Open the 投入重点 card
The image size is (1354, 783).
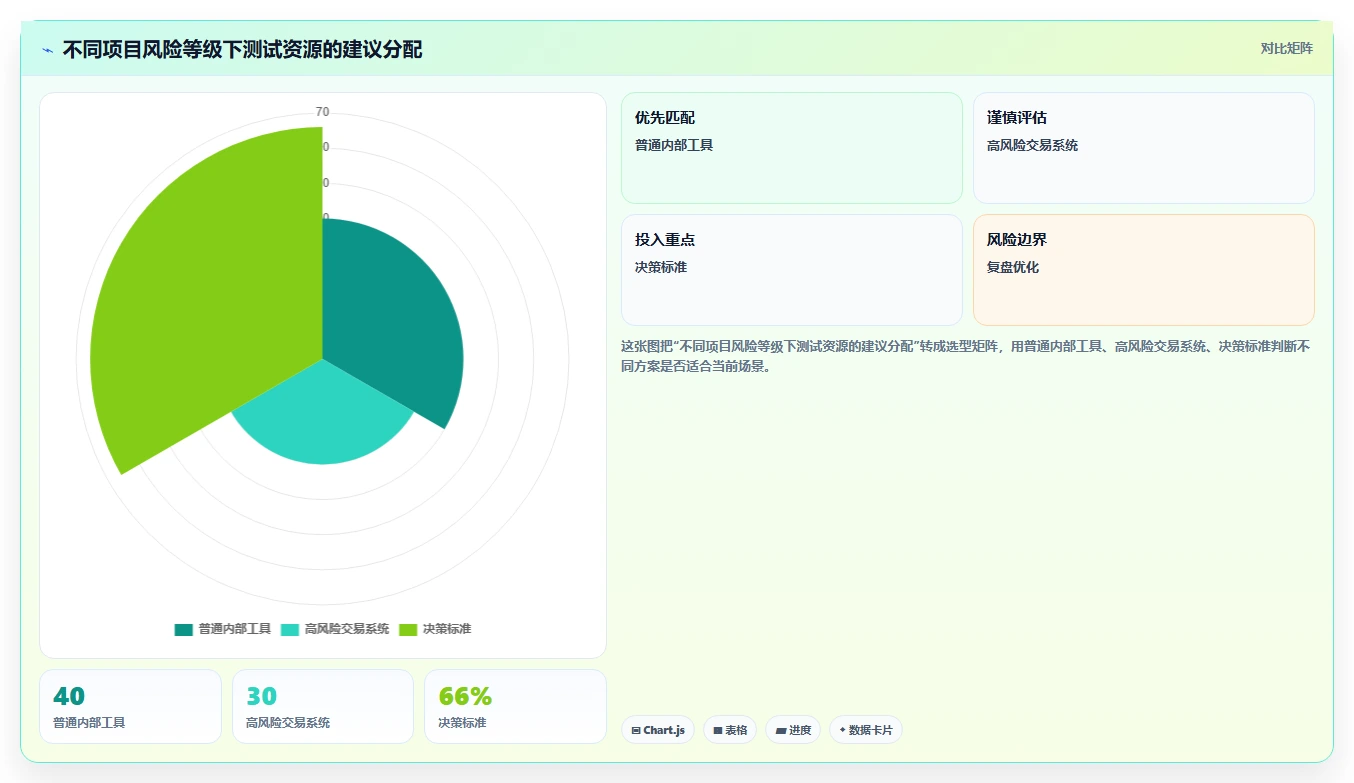pos(791,270)
